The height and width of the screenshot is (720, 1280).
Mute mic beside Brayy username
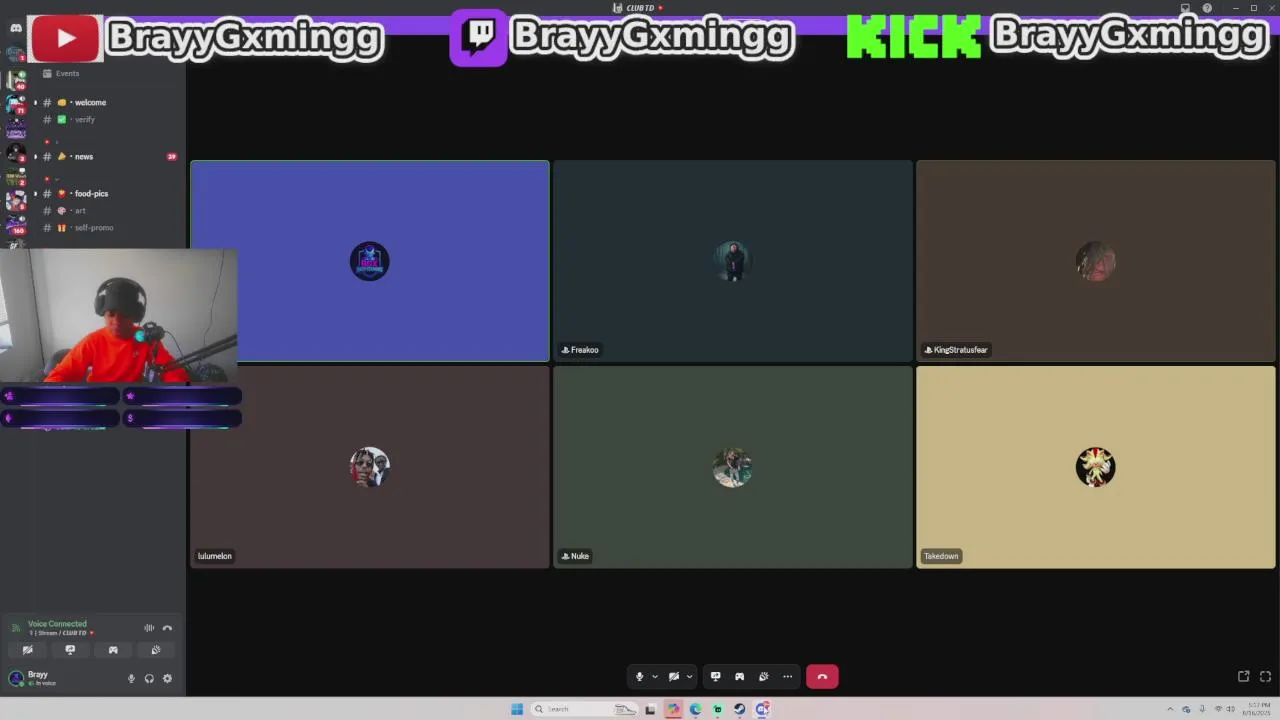131,678
